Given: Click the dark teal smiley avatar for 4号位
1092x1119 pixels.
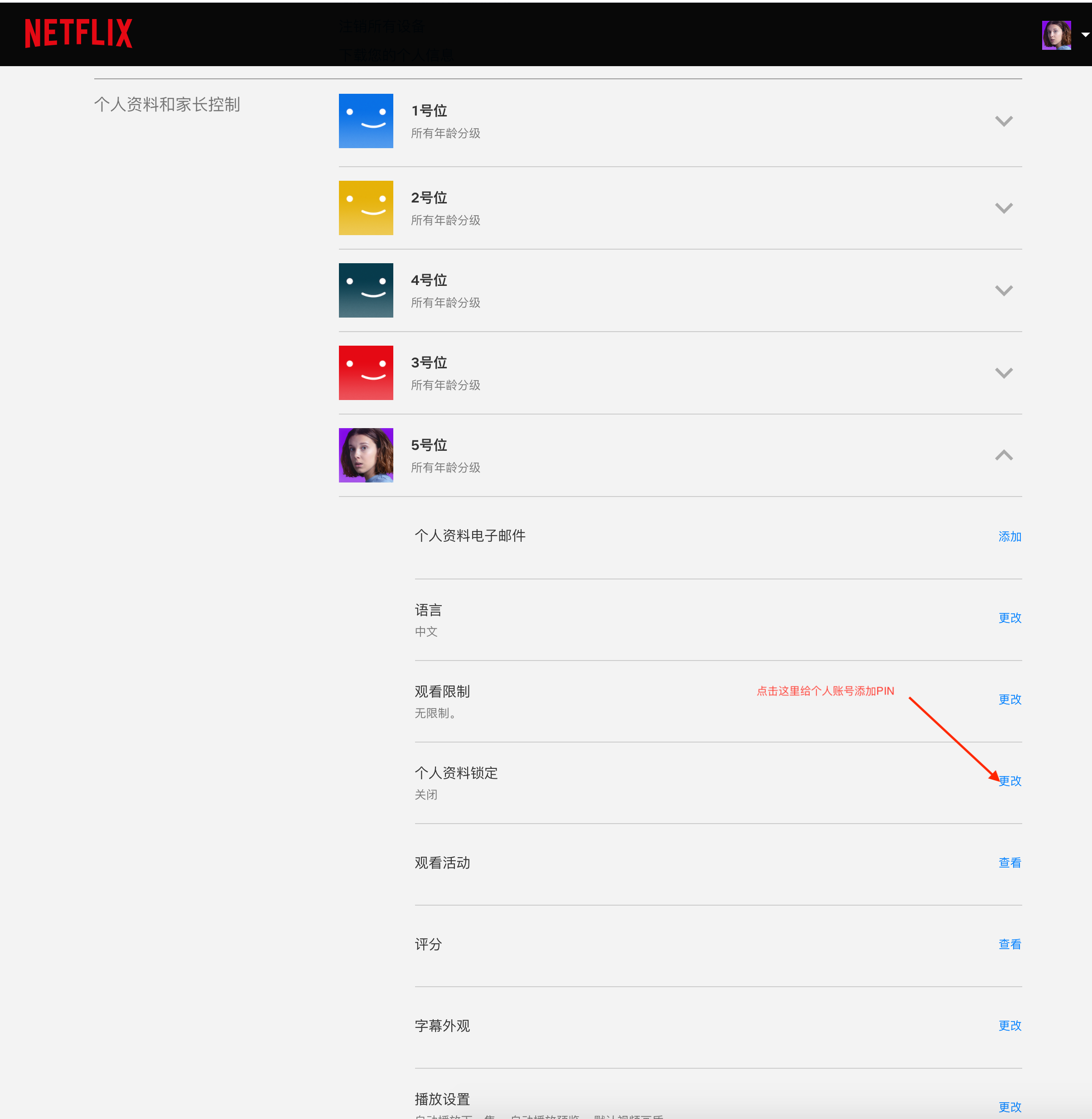Looking at the screenshot, I should pyautogui.click(x=366, y=290).
